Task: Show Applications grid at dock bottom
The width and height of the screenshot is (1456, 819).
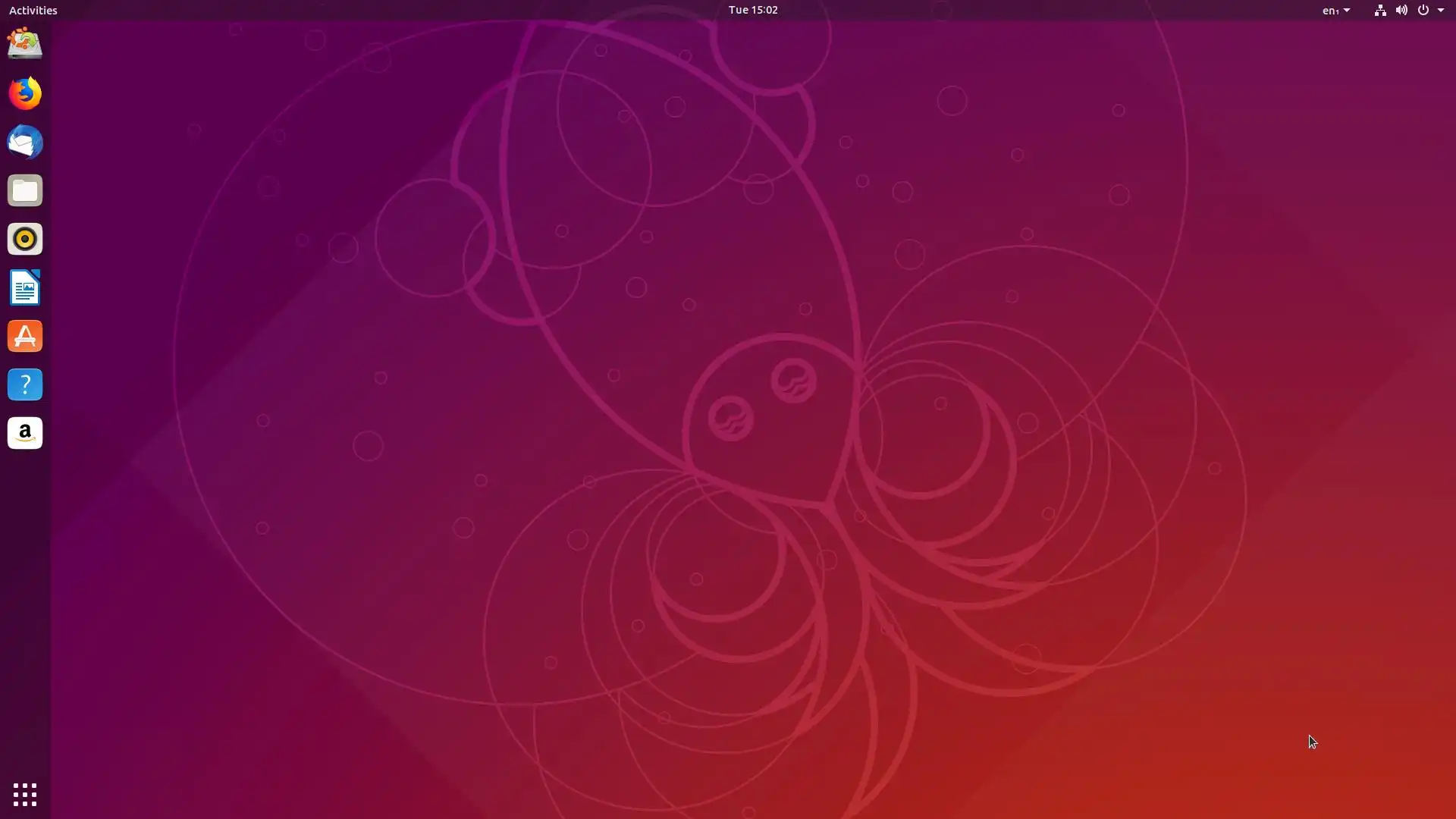Action: click(25, 794)
